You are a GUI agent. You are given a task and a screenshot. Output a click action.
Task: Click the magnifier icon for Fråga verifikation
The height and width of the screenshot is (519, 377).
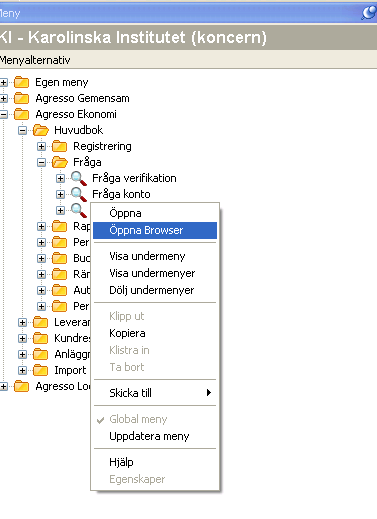pyautogui.click(x=79, y=178)
